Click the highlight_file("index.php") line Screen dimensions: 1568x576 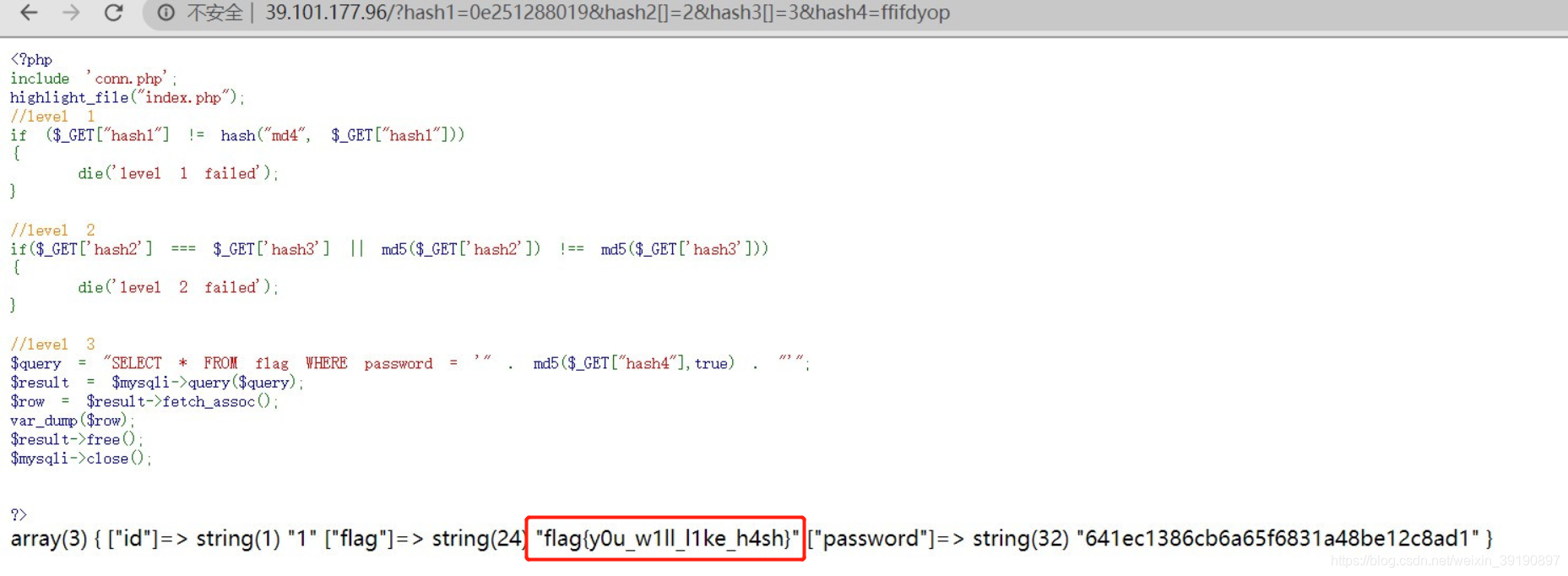pyautogui.click(x=128, y=98)
